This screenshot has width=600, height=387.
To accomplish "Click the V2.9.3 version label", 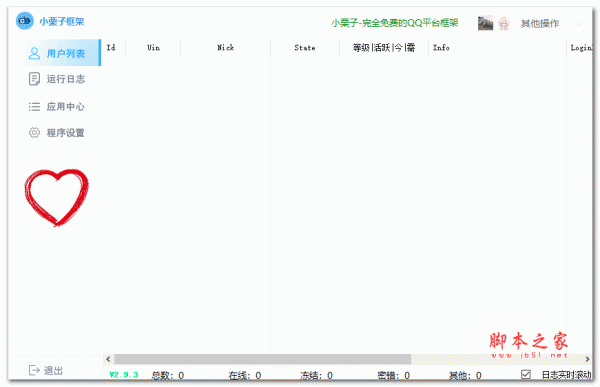I will (124, 374).
